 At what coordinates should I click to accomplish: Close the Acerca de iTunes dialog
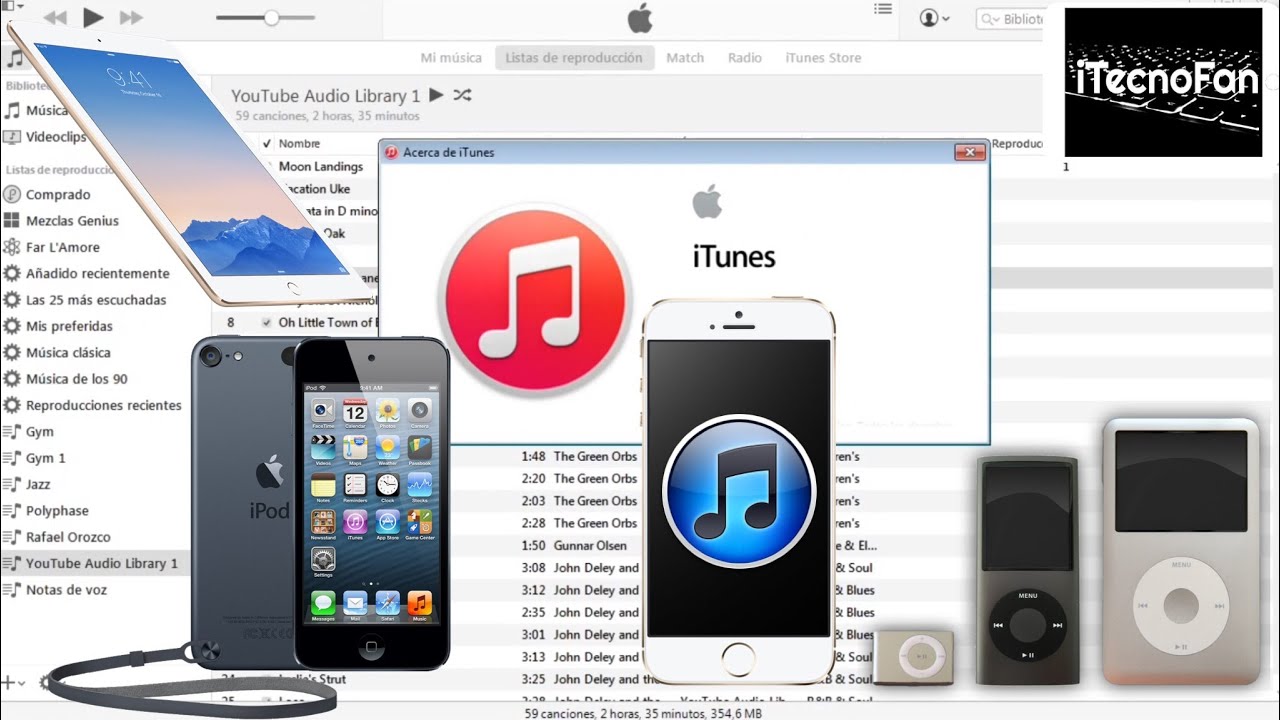click(x=969, y=152)
